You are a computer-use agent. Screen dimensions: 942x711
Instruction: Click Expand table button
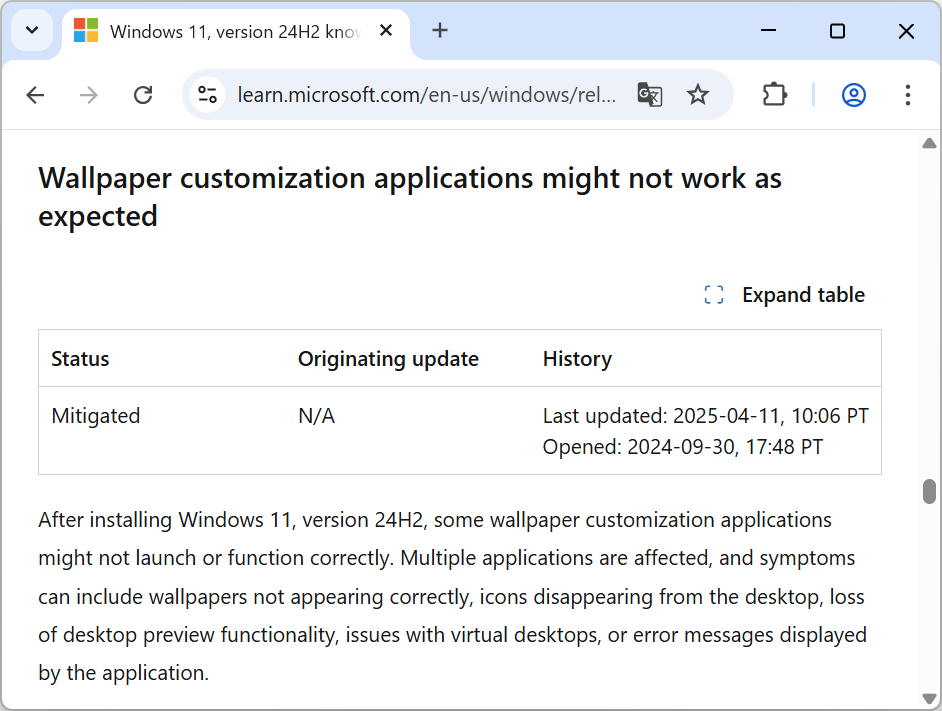click(785, 295)
